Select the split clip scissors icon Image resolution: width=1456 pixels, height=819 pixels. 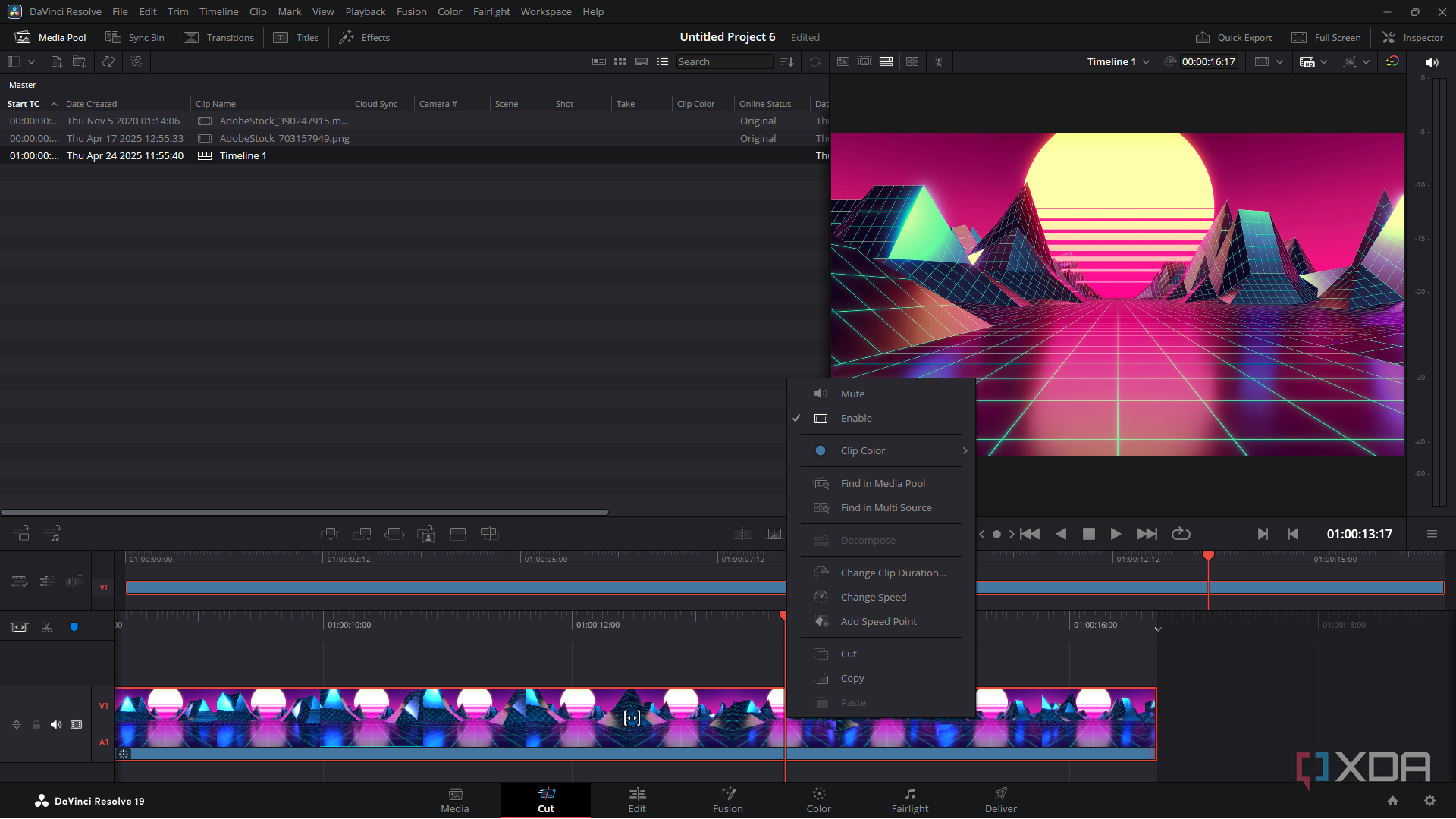point(47,627)
